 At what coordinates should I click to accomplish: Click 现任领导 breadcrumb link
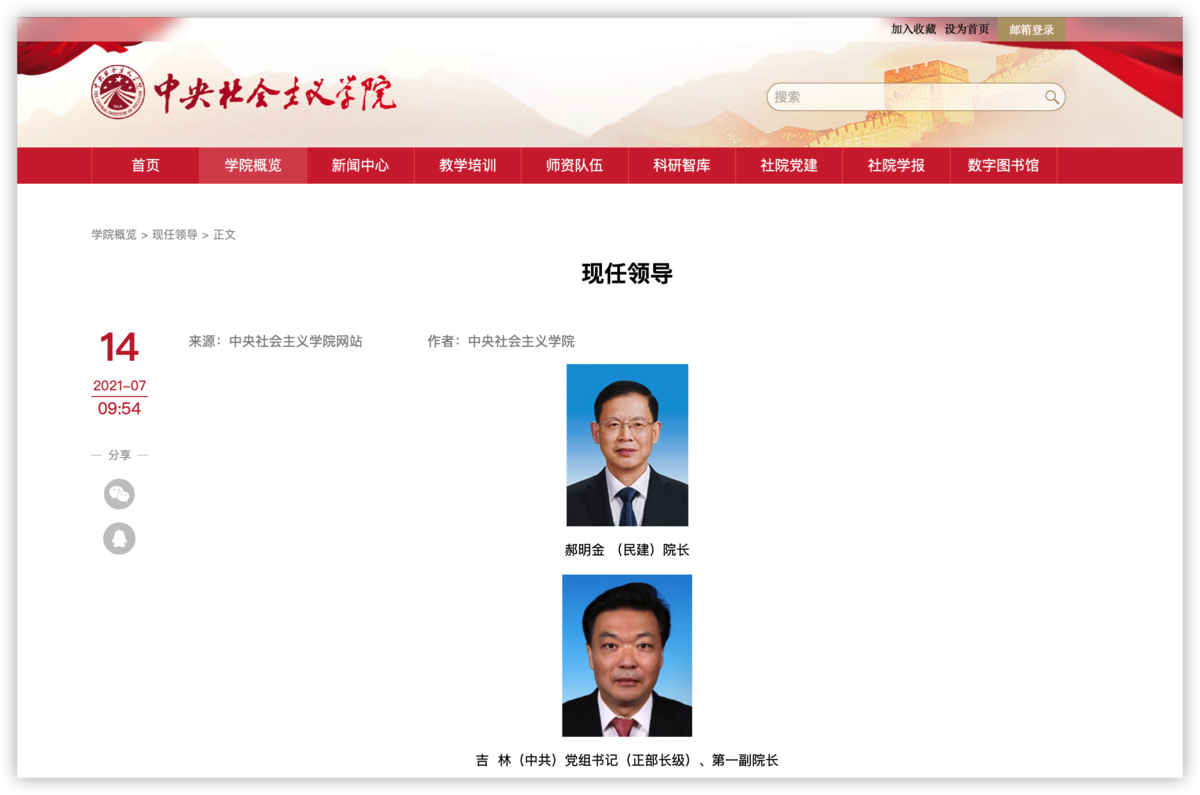pyautogui.click(x=175, y=235)
